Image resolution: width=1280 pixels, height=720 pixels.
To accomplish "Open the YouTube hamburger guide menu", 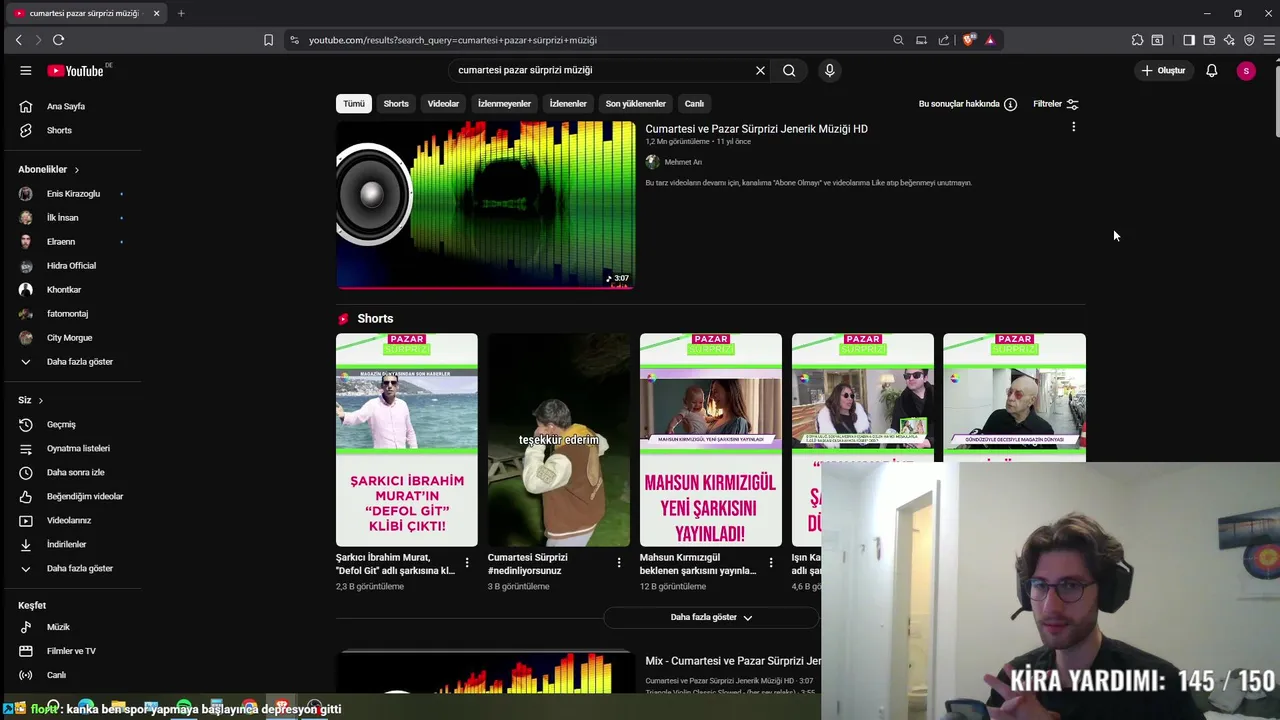I will pos(25,70).
